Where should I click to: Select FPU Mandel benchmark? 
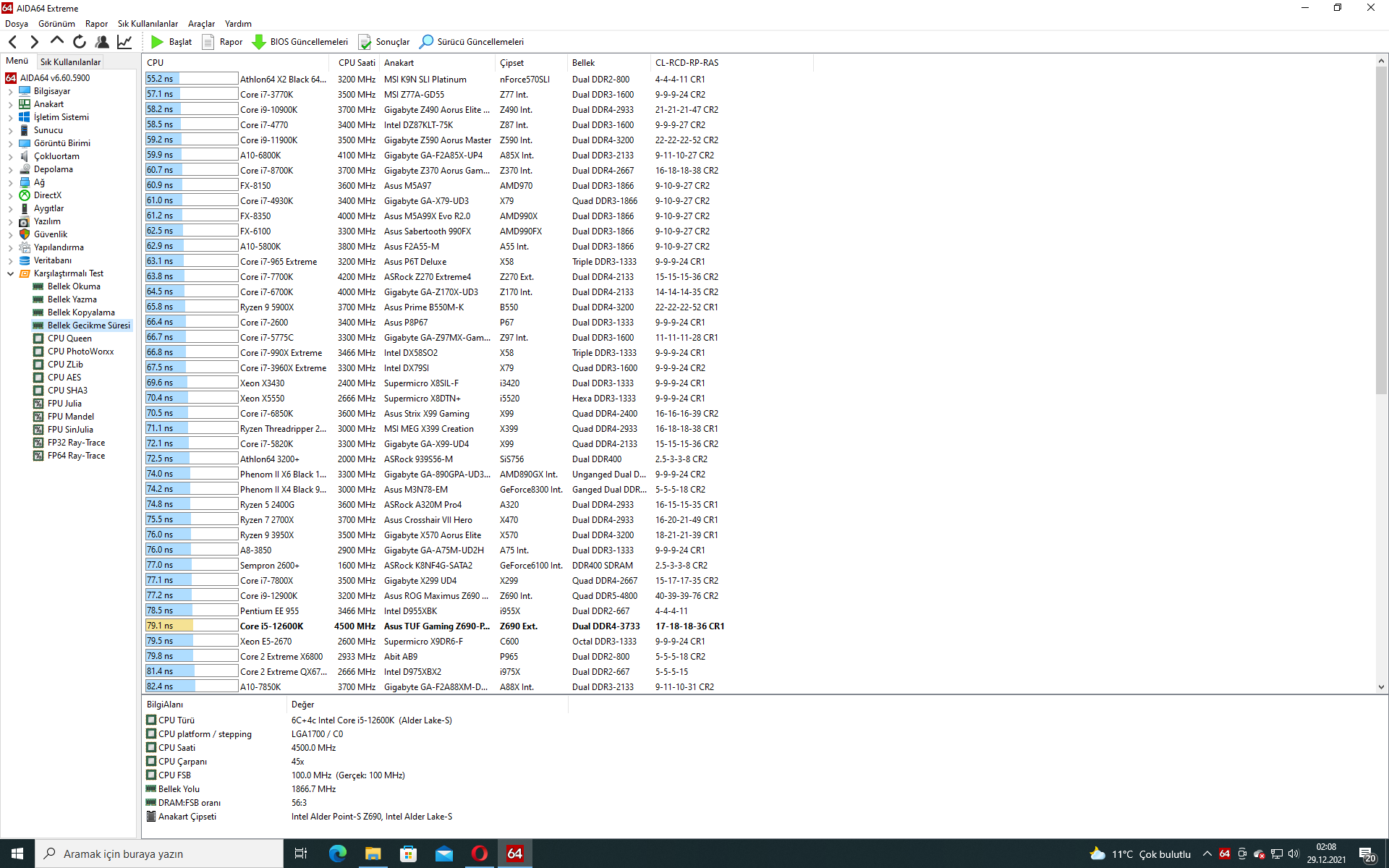click(x=71, y=417)
